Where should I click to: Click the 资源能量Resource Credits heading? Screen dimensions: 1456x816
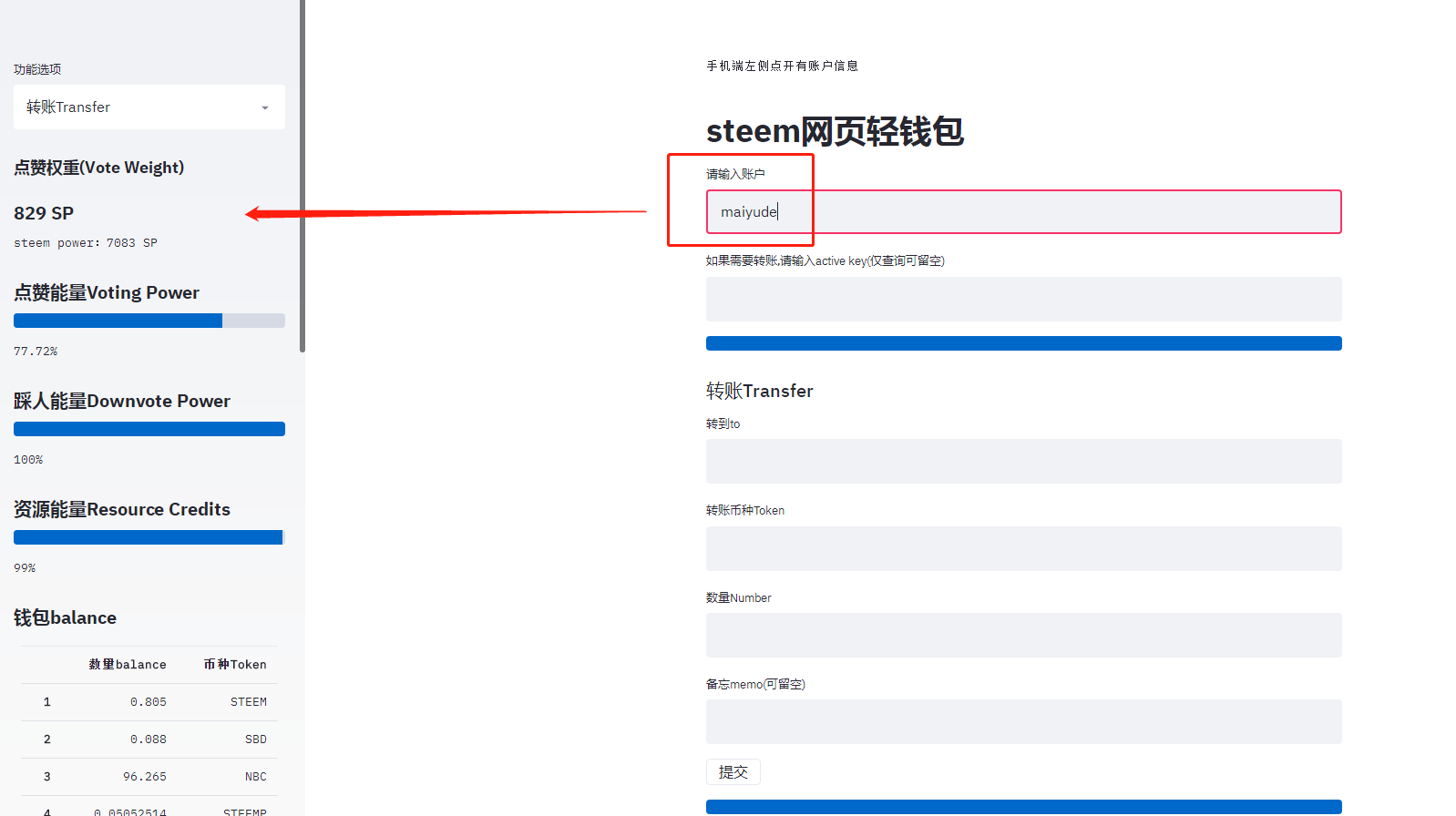point(122,509)
